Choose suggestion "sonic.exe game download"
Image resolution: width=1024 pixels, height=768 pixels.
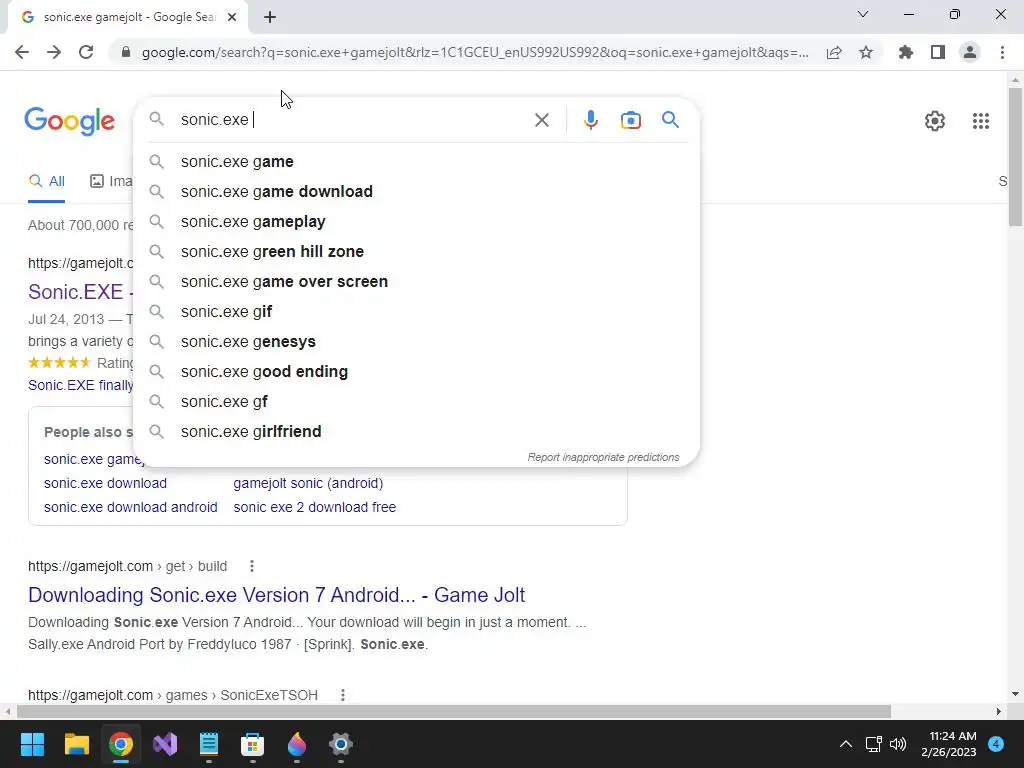(x=416, y=191)
